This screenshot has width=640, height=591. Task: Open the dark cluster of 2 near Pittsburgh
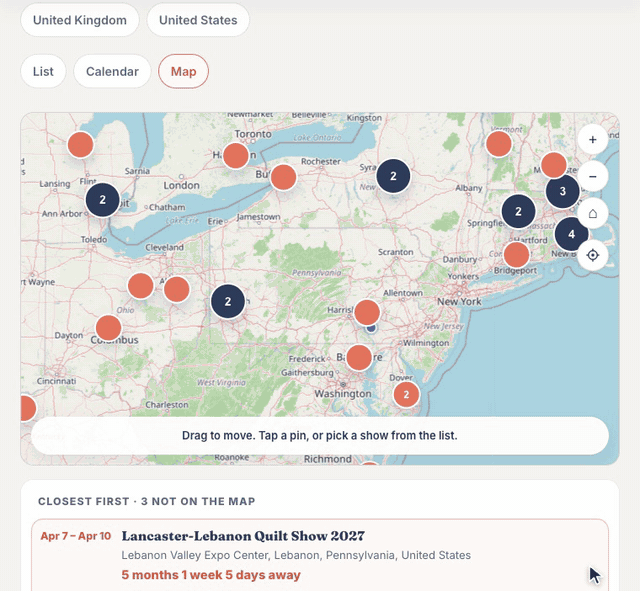pyautogui.click(x=228, y=301)
